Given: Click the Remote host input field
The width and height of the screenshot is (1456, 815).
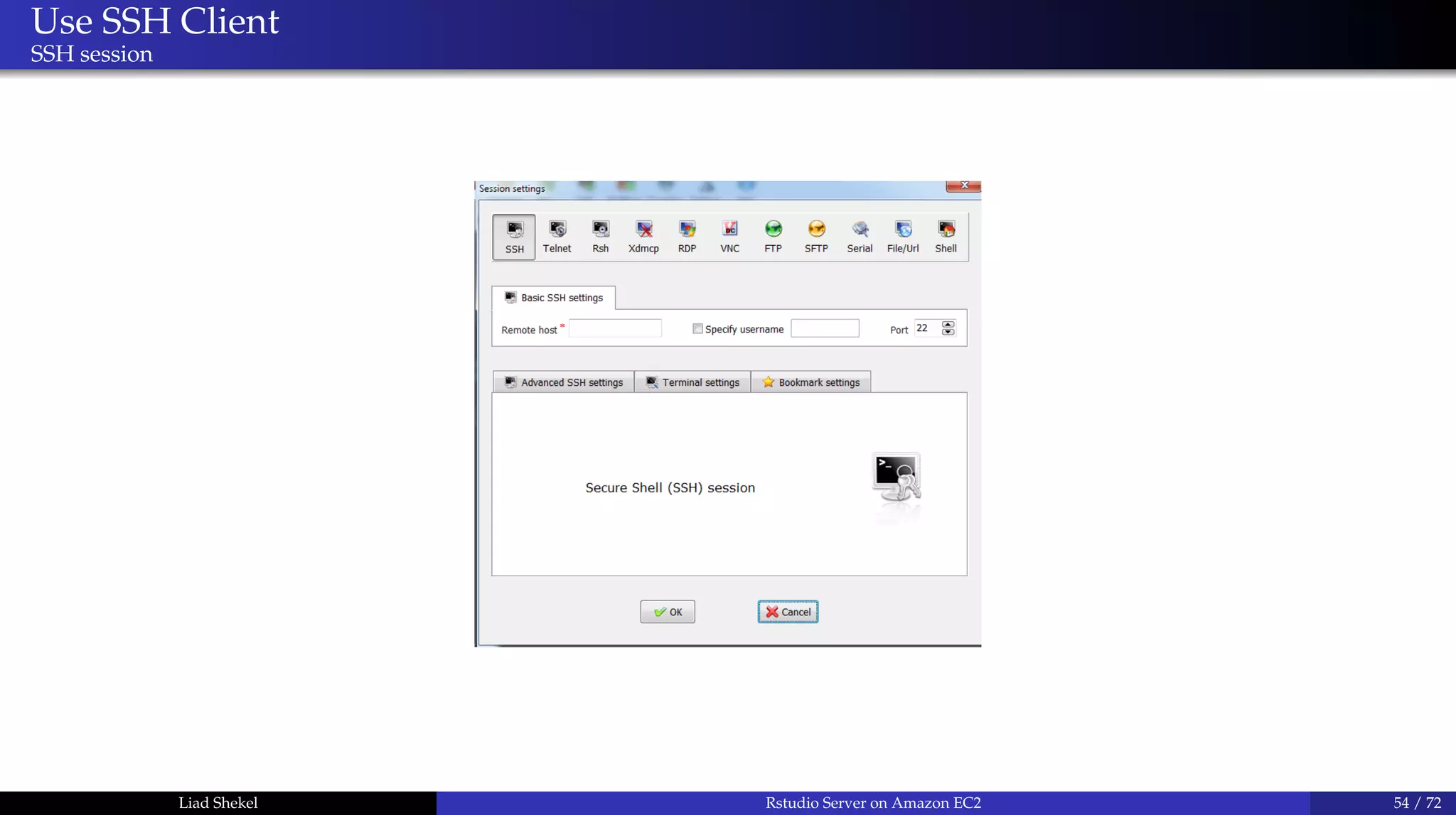Looking at the screenshot, I should [615, 328].
